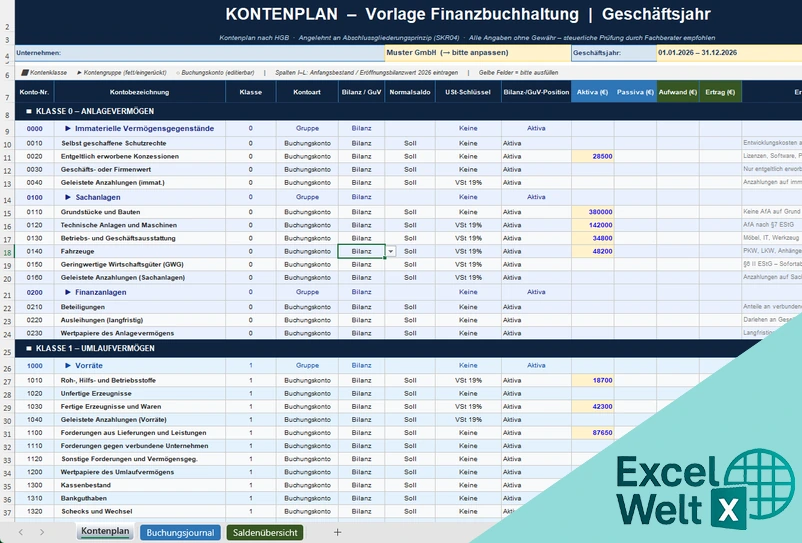Select Aktiva value 34800 for Geschäftsausstattung

[x=593, y=238]
